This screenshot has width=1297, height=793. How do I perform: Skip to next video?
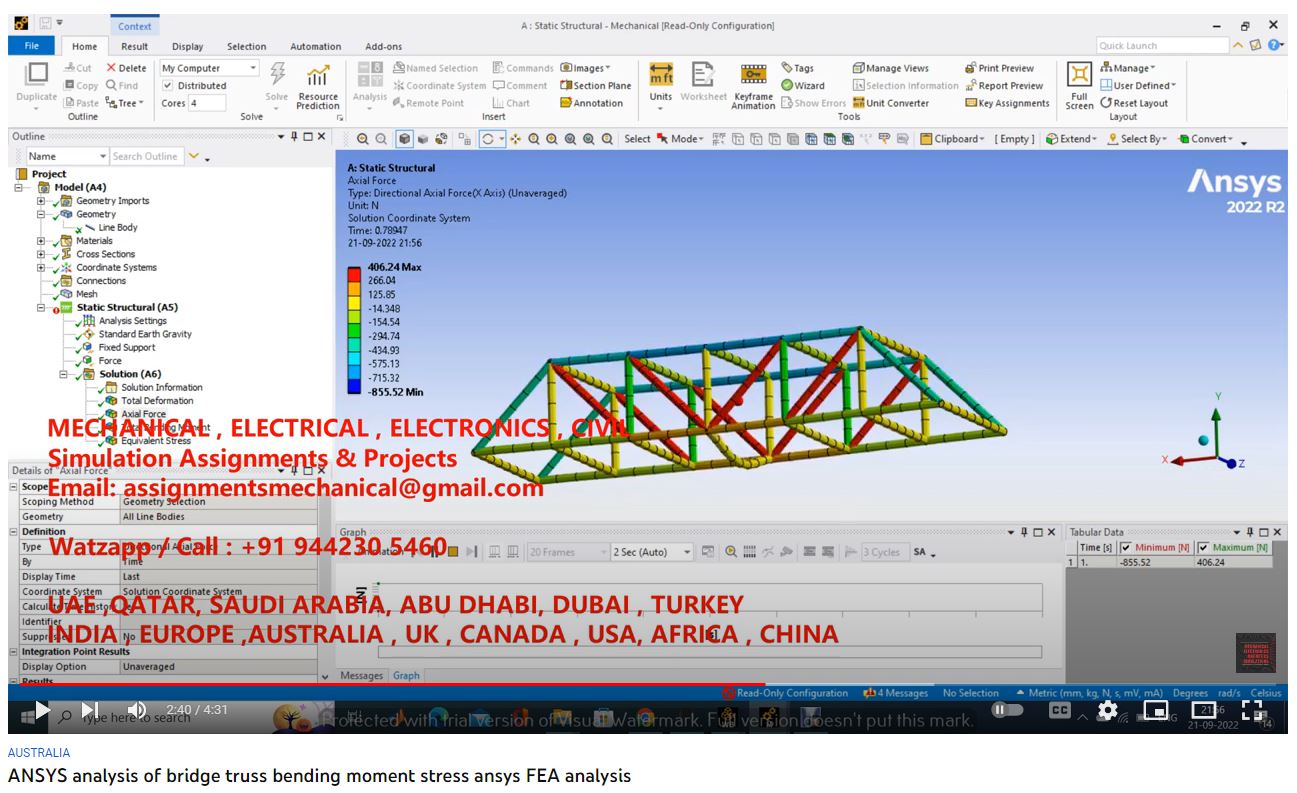coord(90,710)
